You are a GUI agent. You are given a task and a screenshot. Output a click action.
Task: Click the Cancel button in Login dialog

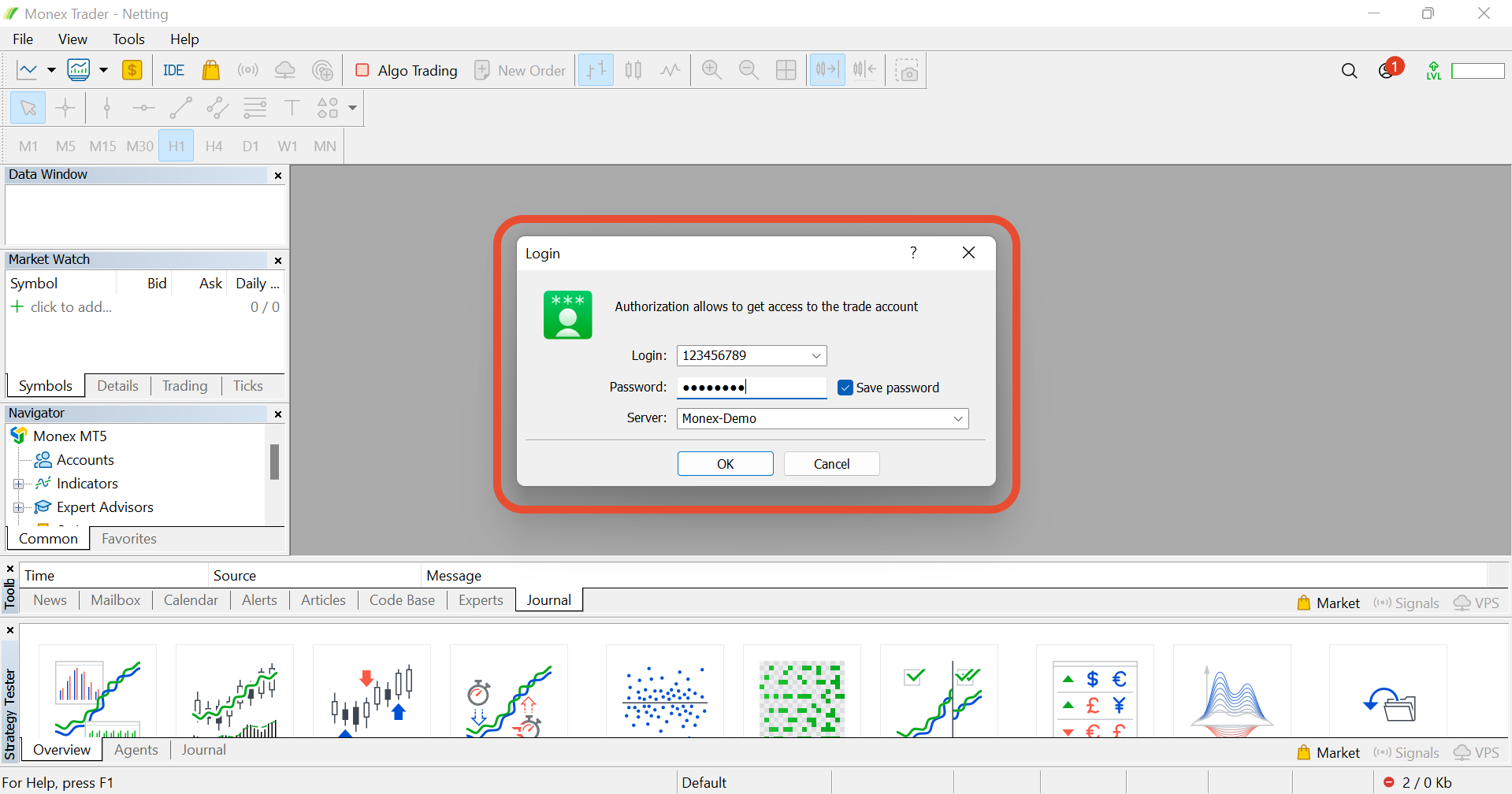tap(831, 464)
